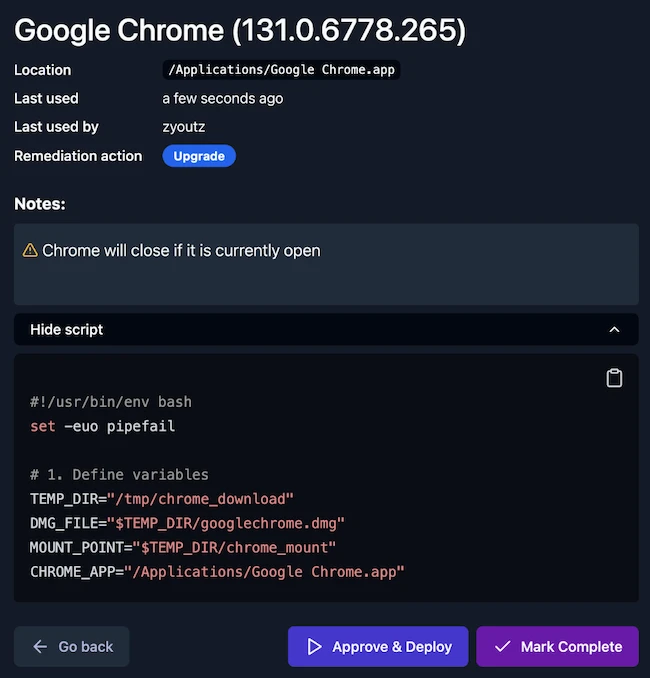Click the MOUNT_POINT variable line

click(x=183, y=547)
